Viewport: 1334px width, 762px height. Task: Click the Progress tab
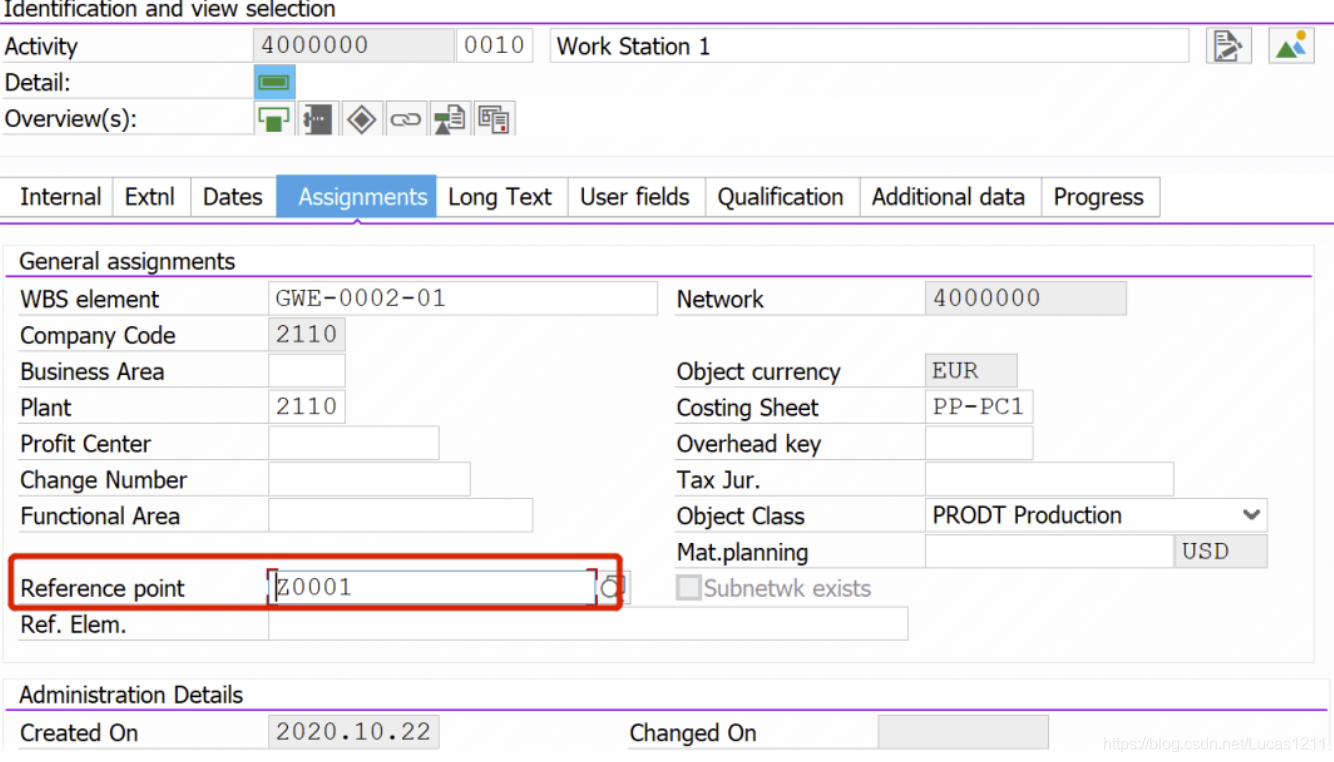pyautogui.click(x=1099, y=197)
